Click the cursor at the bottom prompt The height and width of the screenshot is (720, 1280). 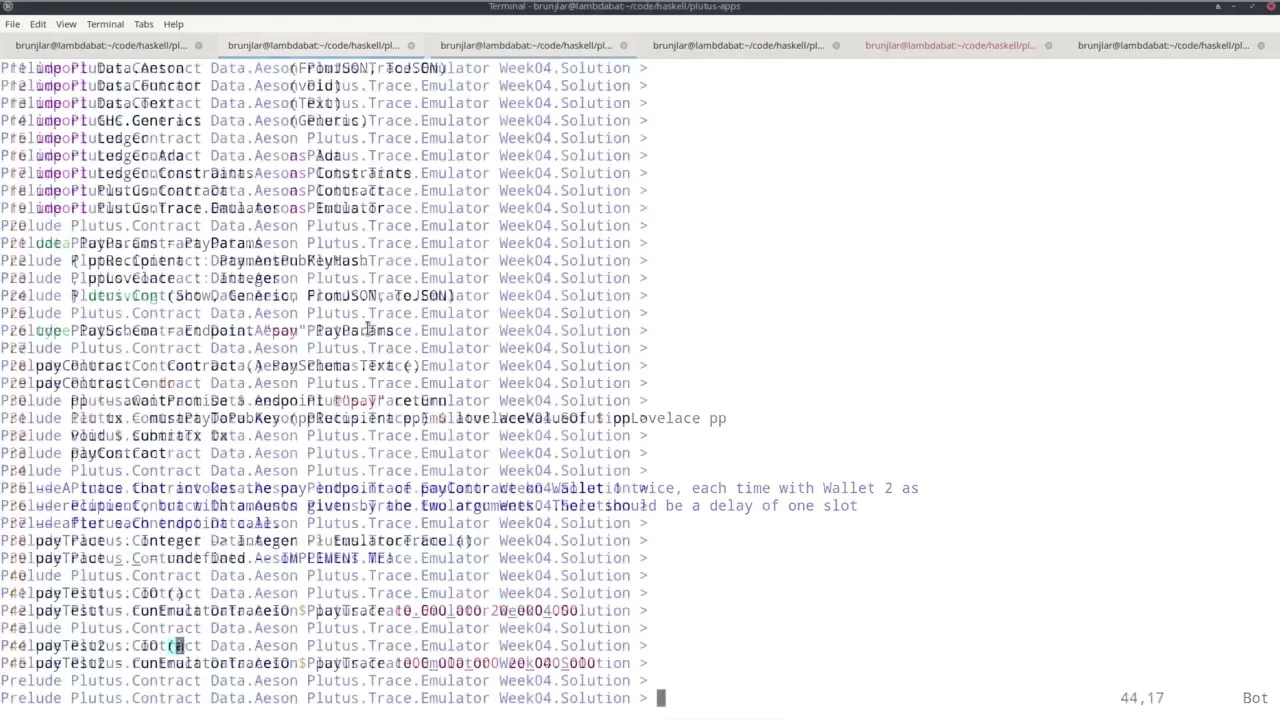coord(660,698)
